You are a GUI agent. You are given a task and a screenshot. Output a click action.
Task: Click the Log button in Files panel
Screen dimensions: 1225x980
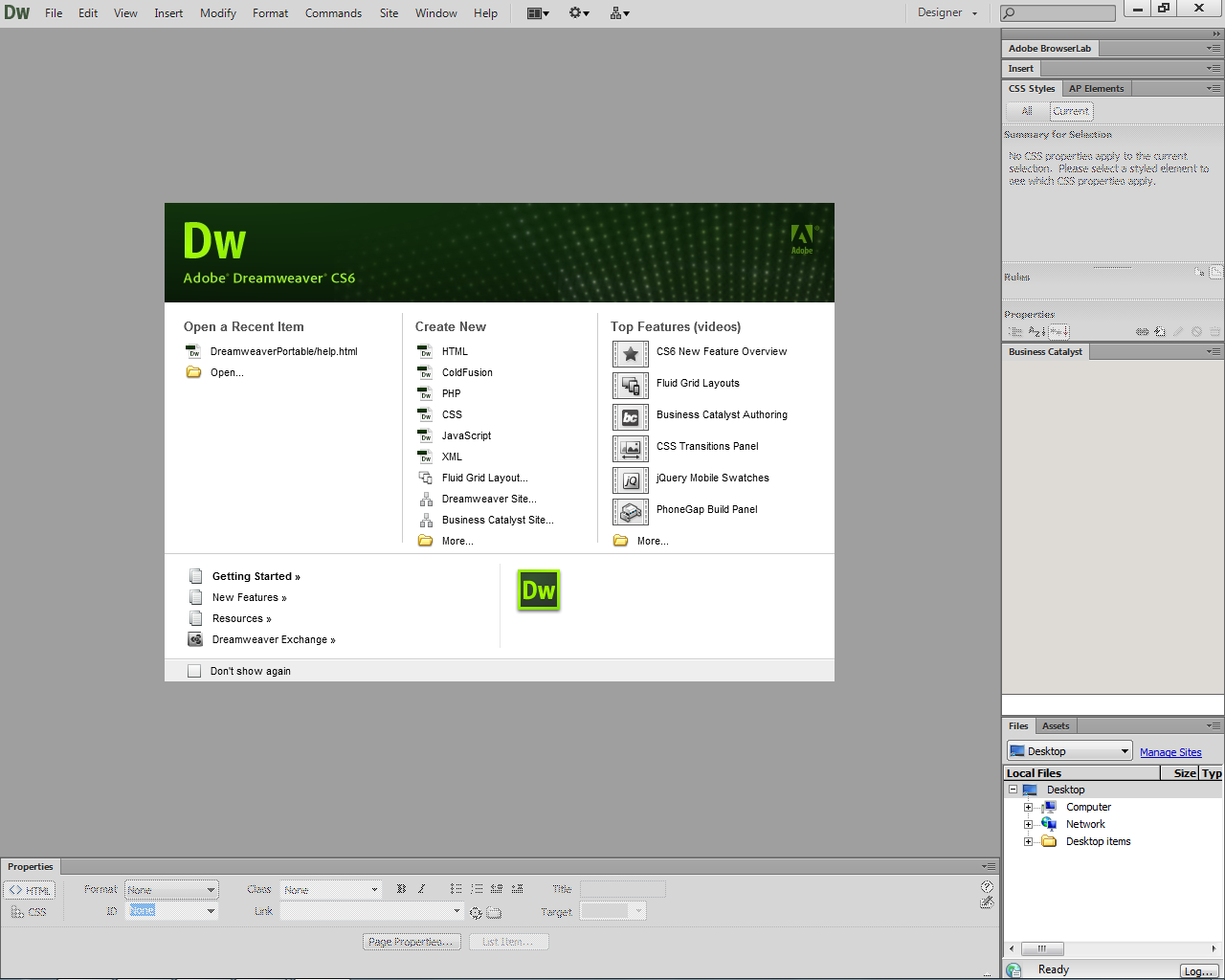point(1198,970)
